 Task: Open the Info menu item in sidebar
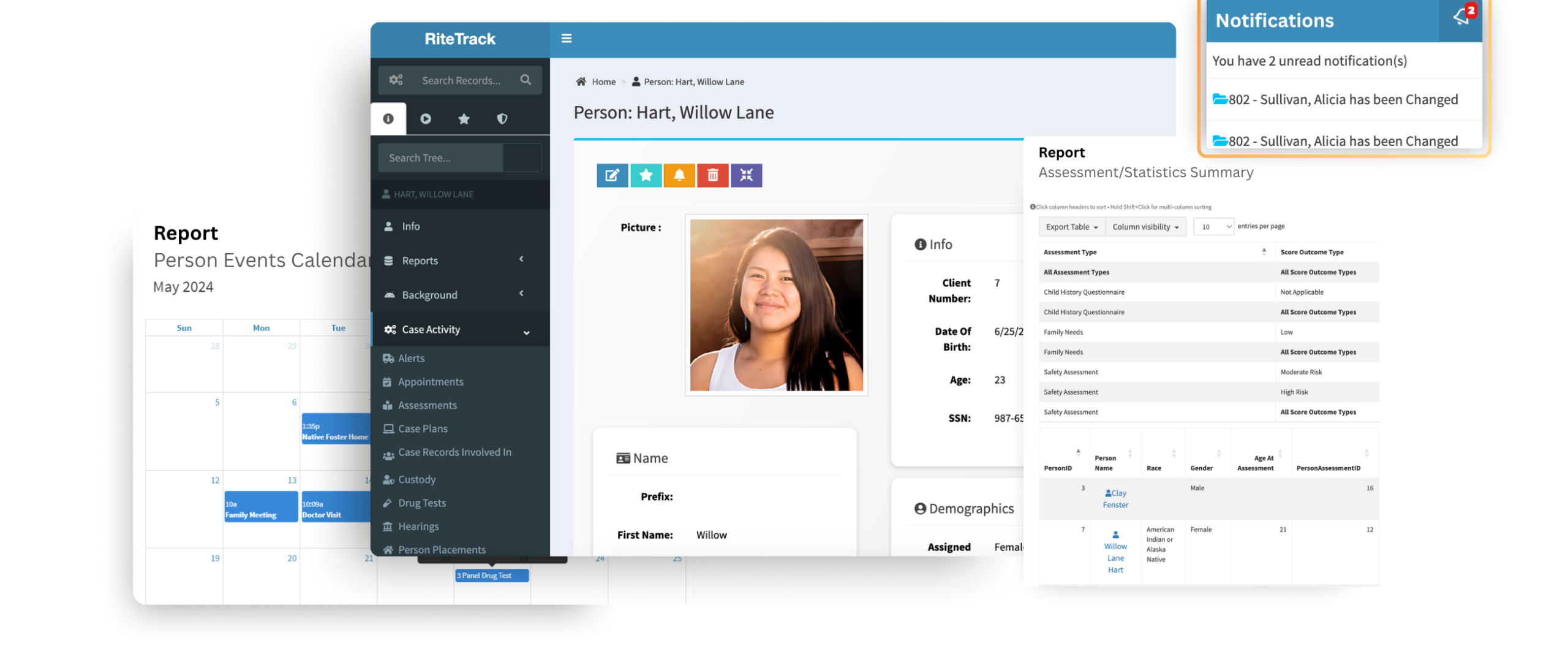click(459, 226)
